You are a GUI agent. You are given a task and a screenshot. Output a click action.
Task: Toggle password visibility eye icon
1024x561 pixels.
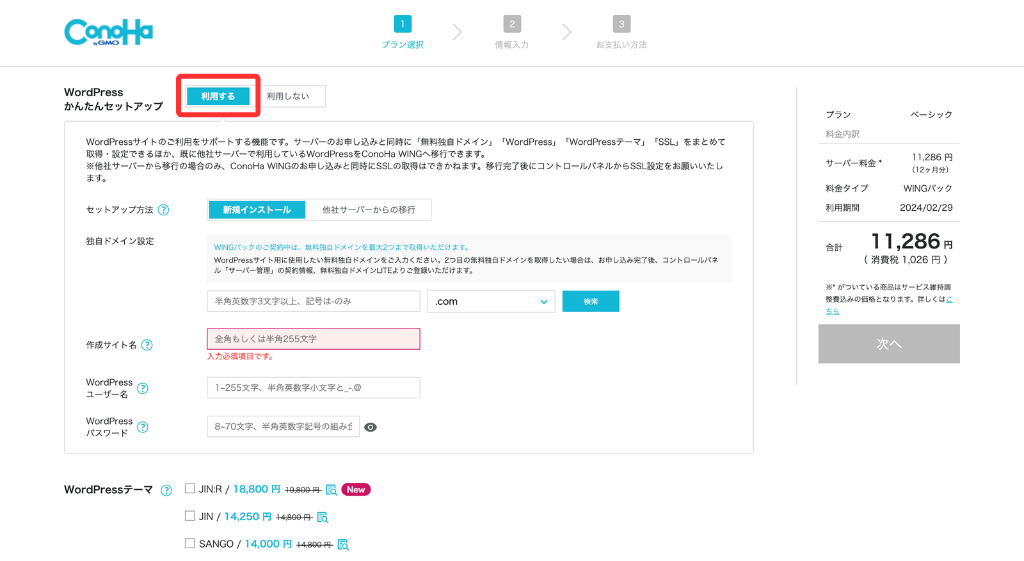coord(370,427)
